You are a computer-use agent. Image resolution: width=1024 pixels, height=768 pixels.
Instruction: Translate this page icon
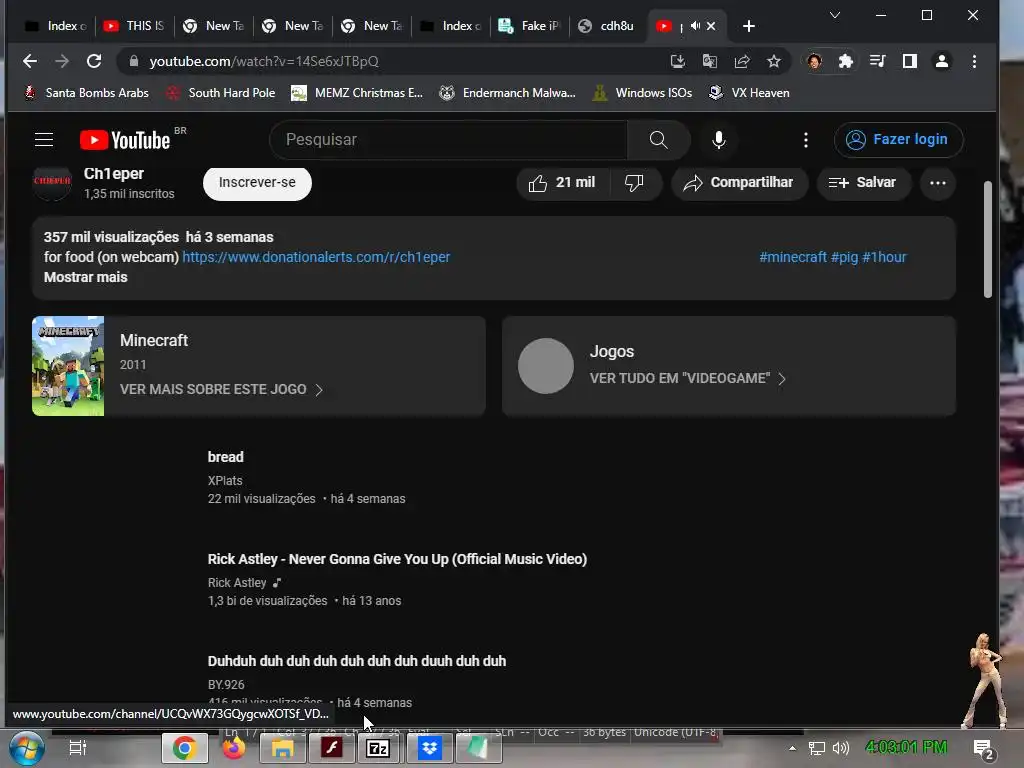pyautogui.click(x=710, y=61)
